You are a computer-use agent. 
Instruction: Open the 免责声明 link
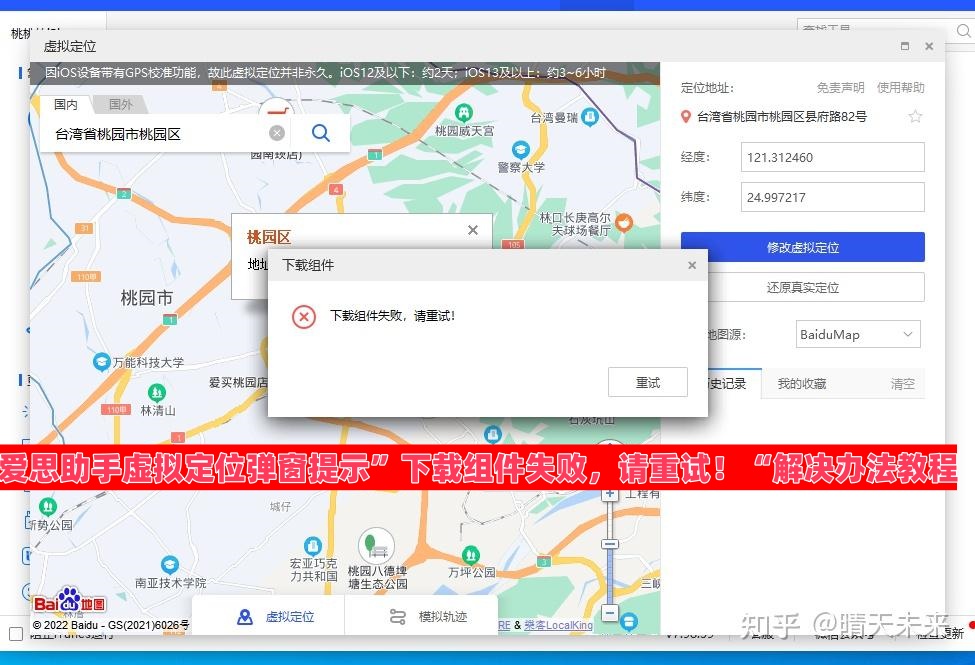pos(840,88)
